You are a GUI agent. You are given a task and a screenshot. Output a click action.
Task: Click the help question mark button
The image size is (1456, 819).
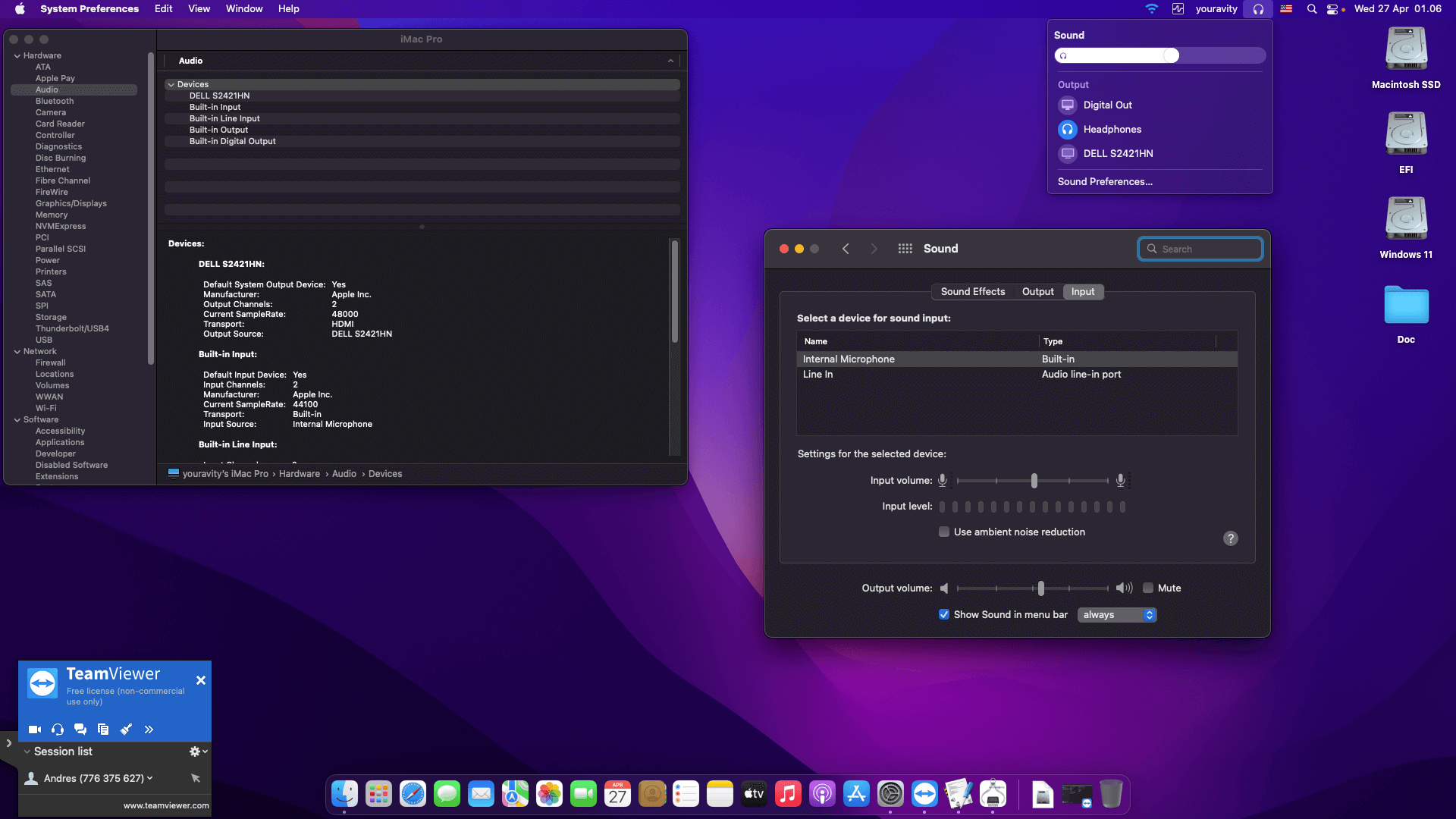pos(1231,538)
